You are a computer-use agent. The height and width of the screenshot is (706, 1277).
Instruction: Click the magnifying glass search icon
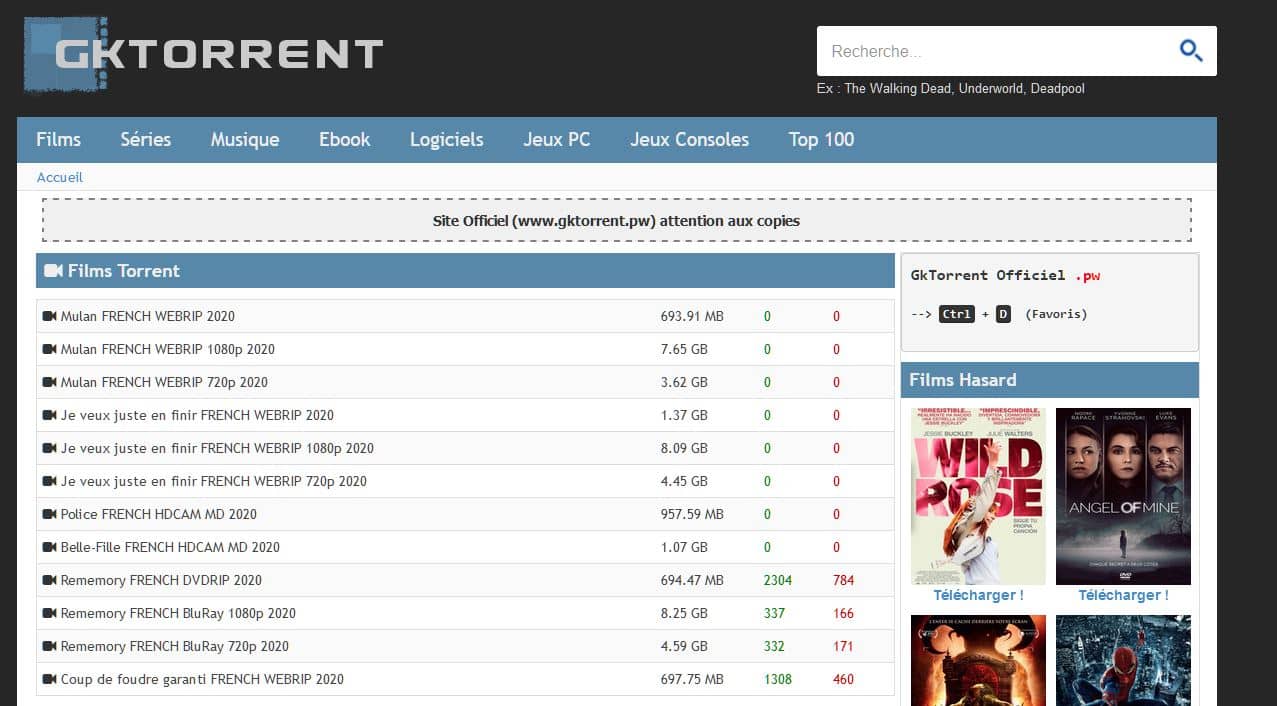point(1190,51)
